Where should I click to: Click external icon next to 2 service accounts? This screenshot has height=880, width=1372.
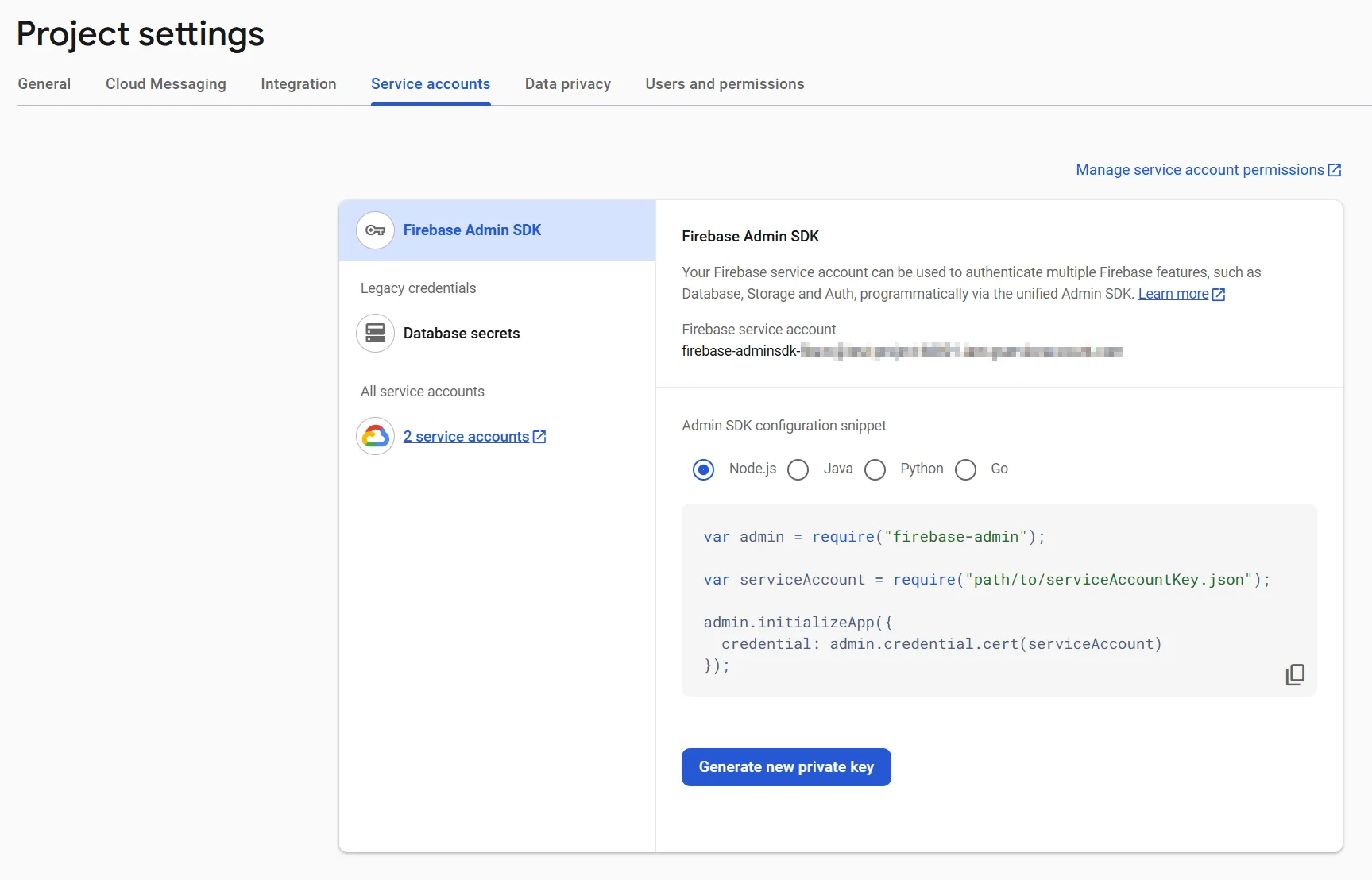click(539, 437)
